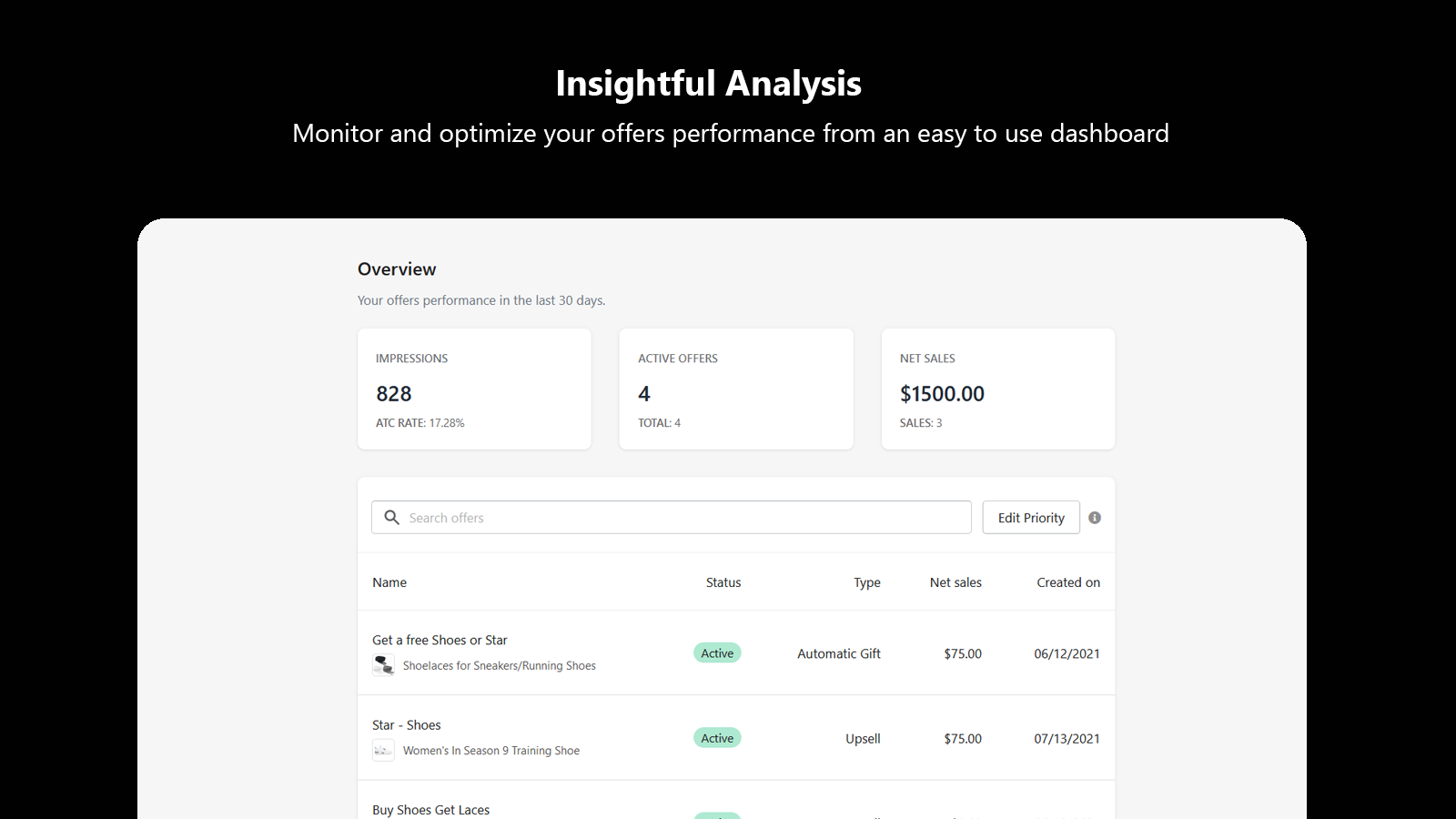Open the Active Offers stat card

pyautogui.click(x=735, y=389)
